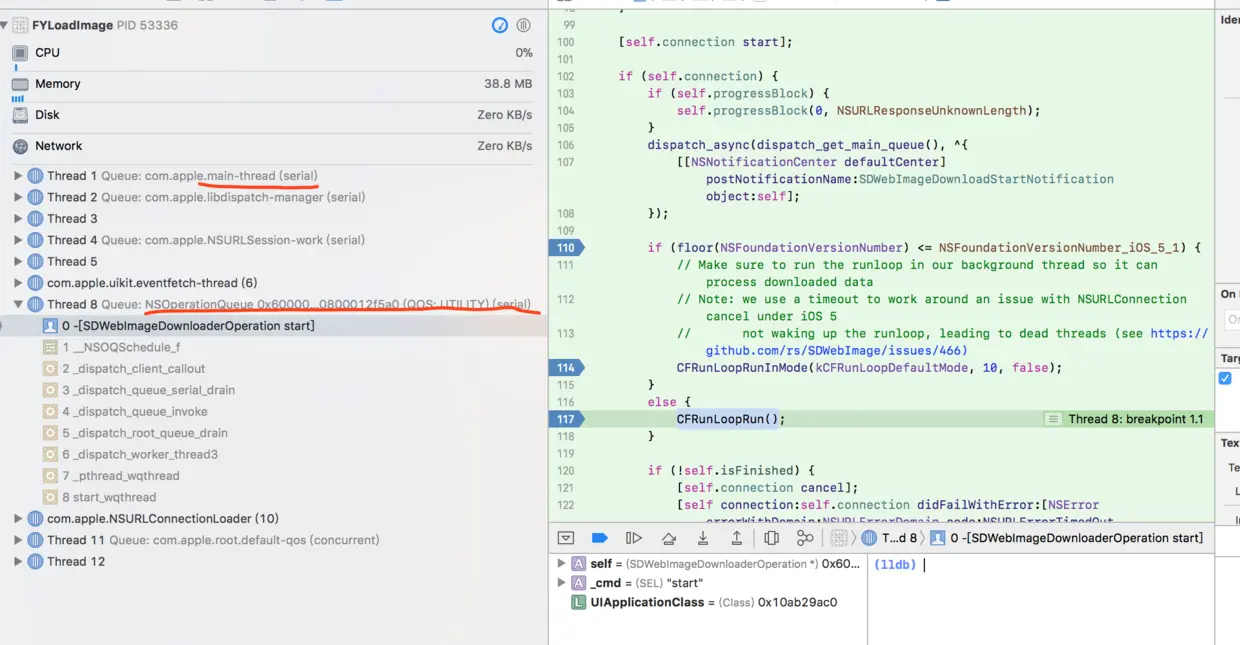Expand the _cmd variable
Viewport: 1240px width, 645px height.
tap(561, 583)
